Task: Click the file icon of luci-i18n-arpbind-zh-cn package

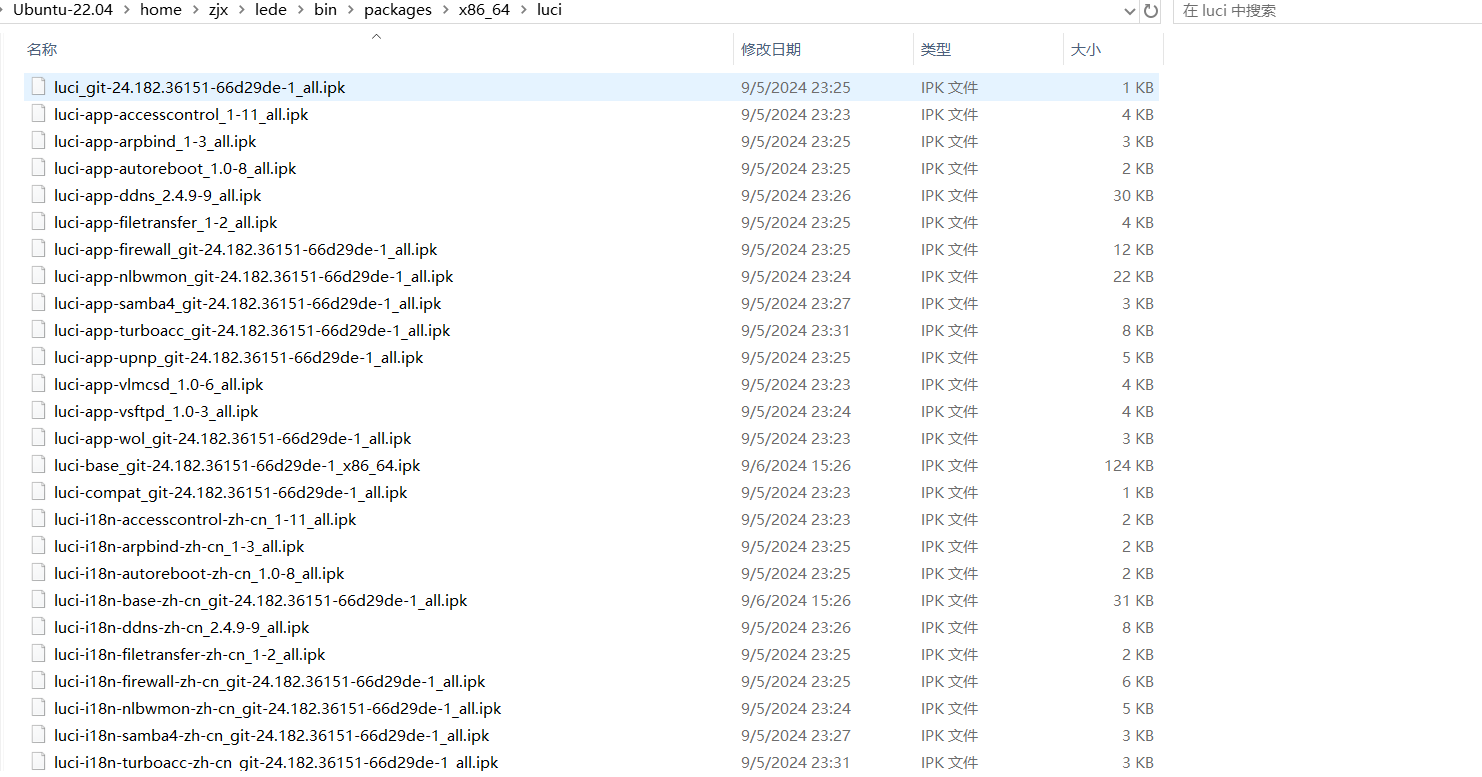Action: (38, 546)
